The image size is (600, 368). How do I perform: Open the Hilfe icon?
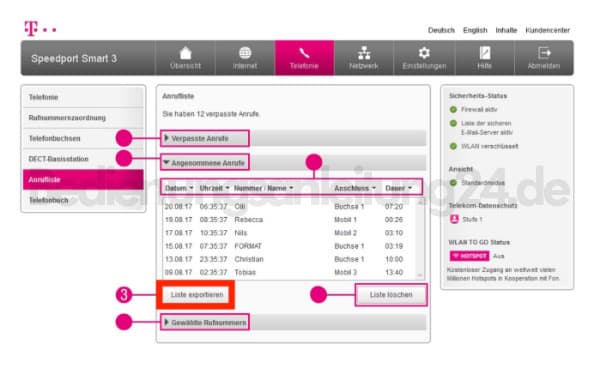(484, 53)
